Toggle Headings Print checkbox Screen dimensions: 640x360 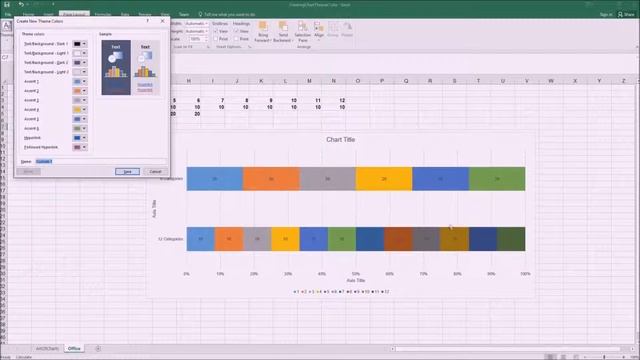[236, 39]
